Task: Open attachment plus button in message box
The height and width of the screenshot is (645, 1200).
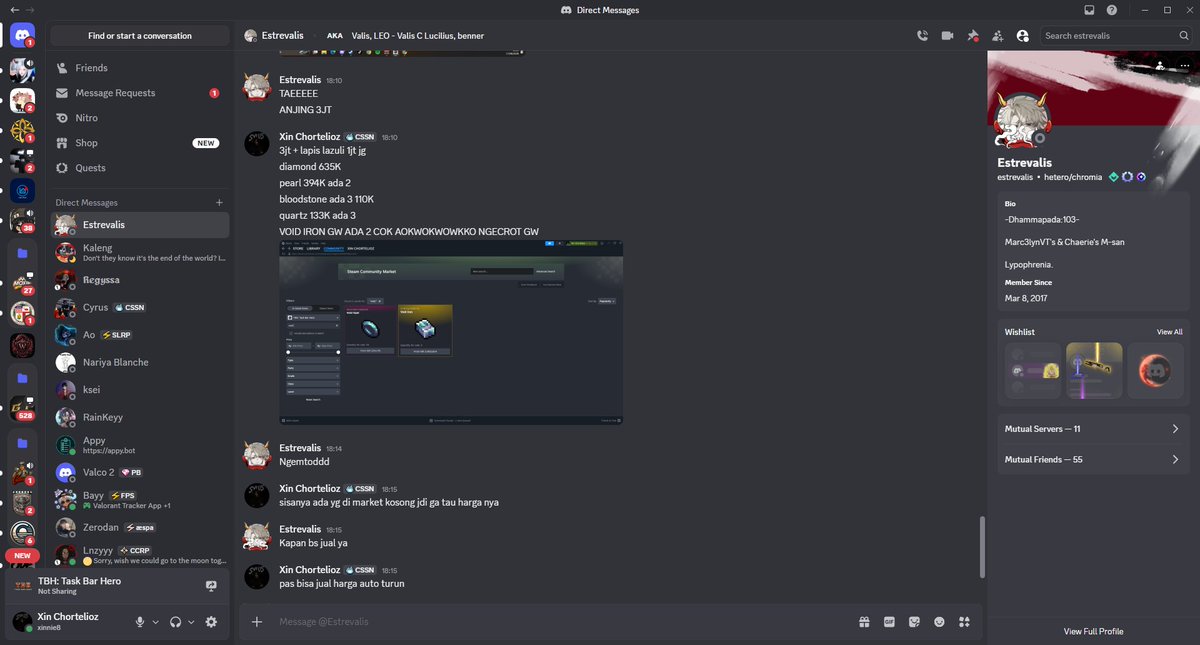Action: pos(257,621)
